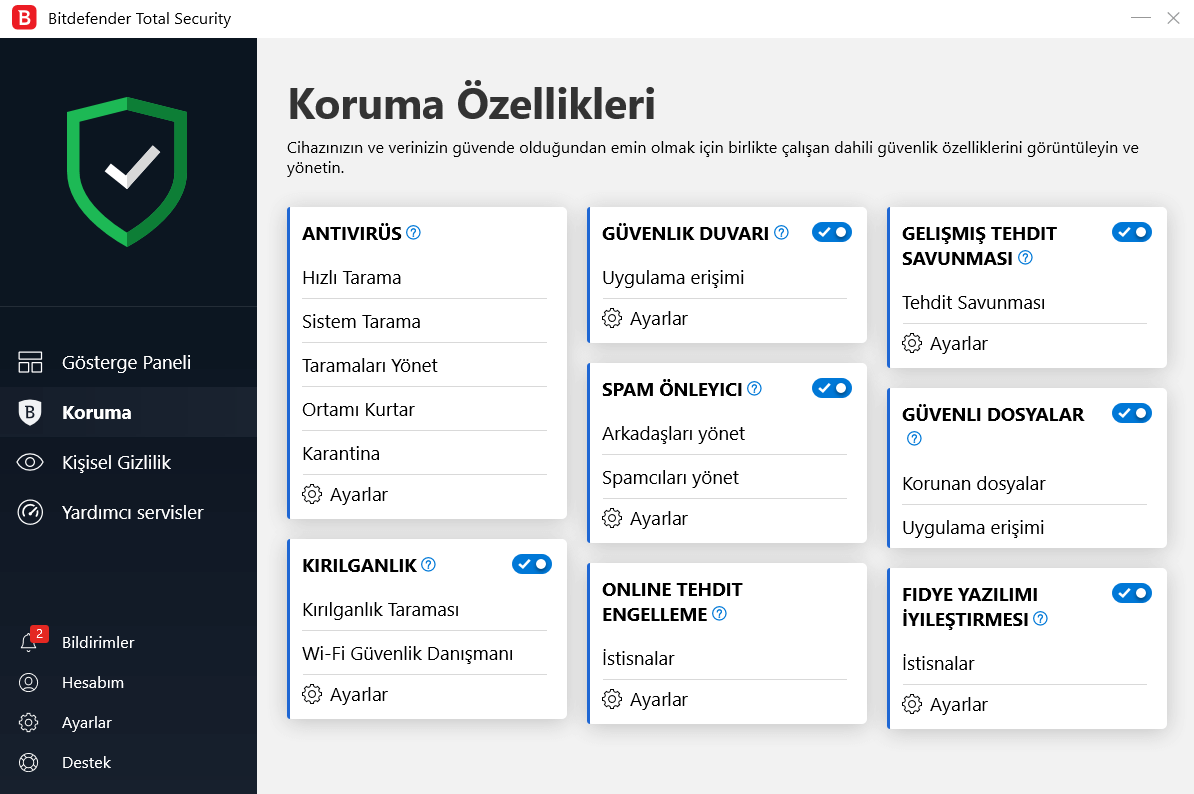The height and width of the screenshot is (794, 1194).
Task: Switch to Kişisel Gizlilik section
Action: tap(116, 462)
